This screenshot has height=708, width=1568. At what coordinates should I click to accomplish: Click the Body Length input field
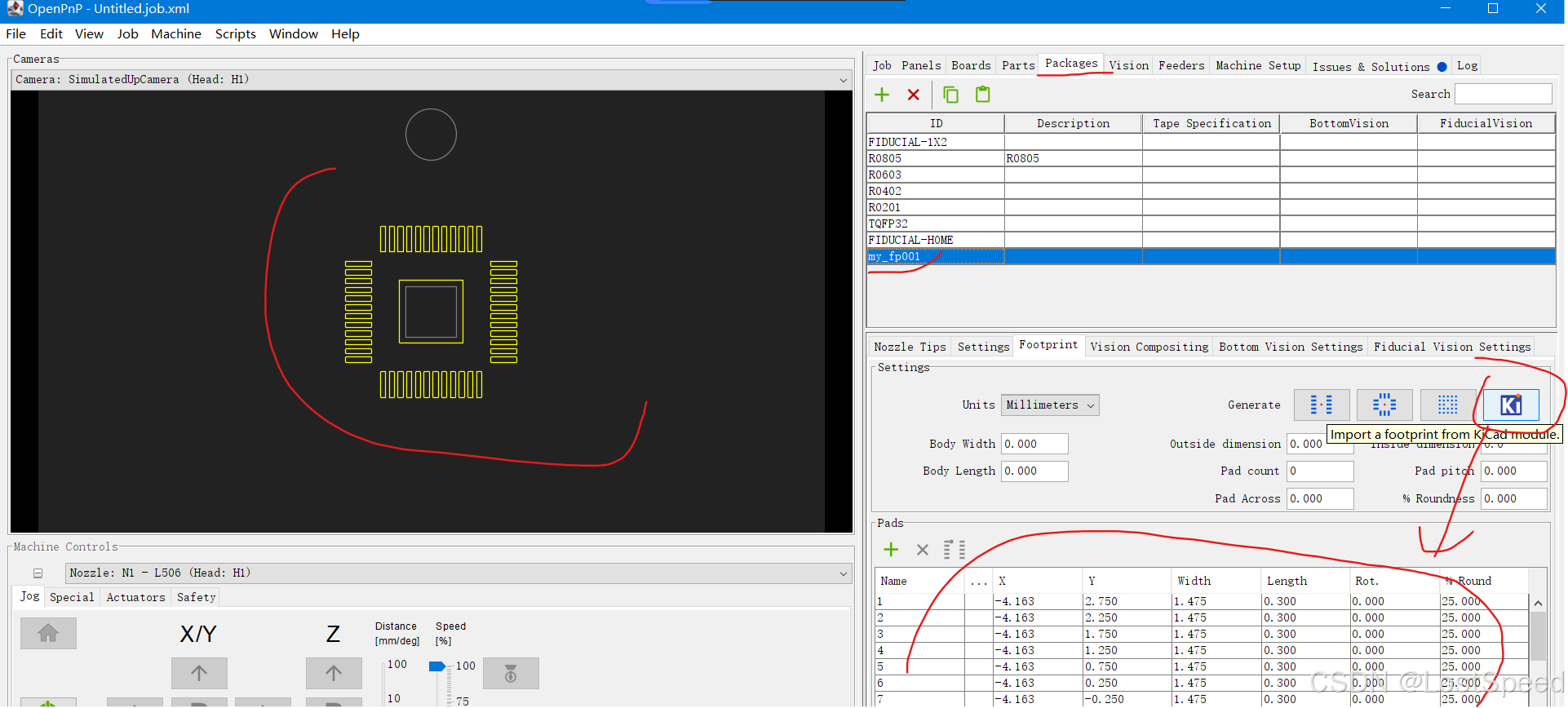coord(1034,471)
